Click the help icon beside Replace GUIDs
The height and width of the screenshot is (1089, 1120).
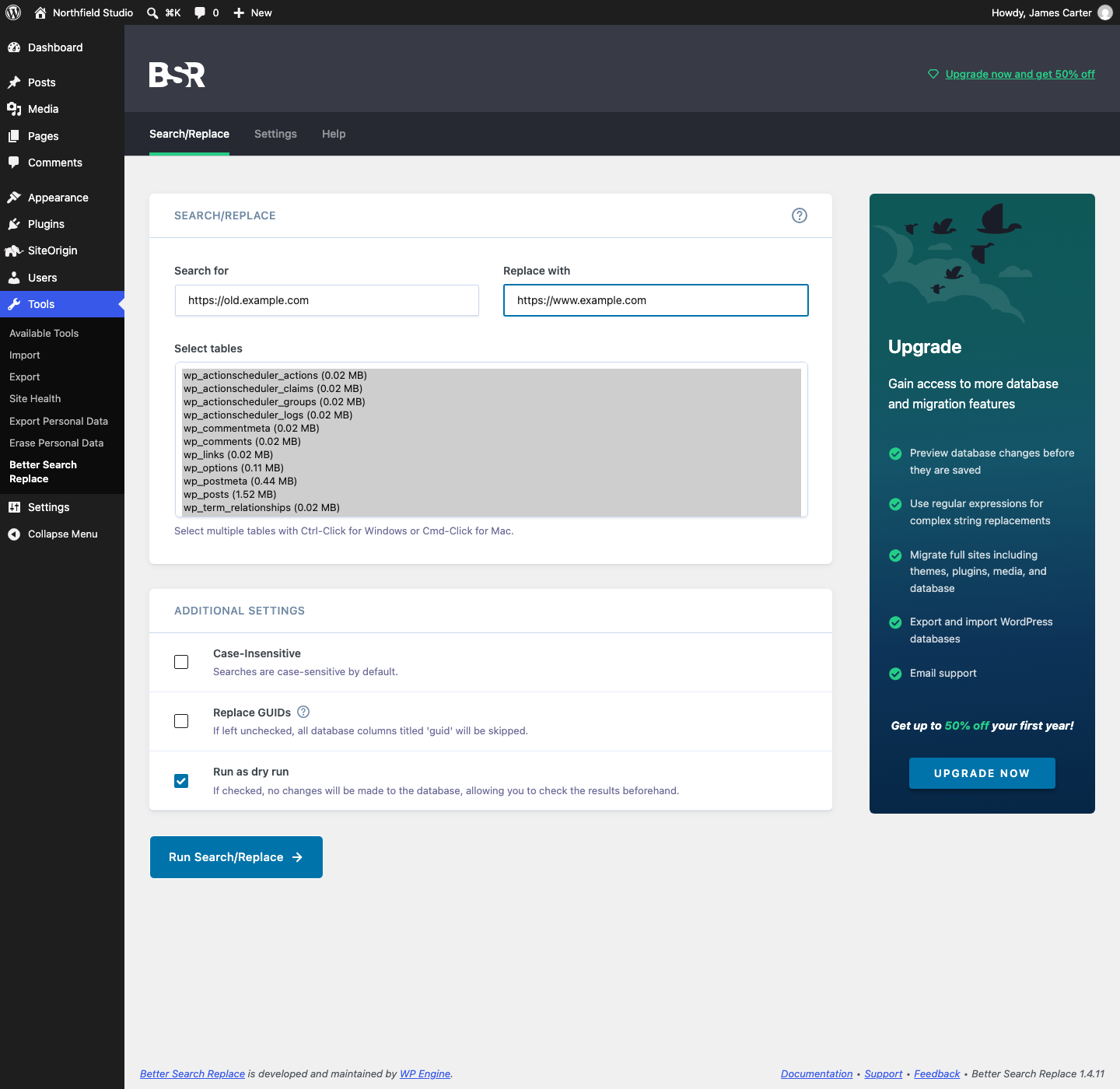pyautogui.click(x=303, y=712)
